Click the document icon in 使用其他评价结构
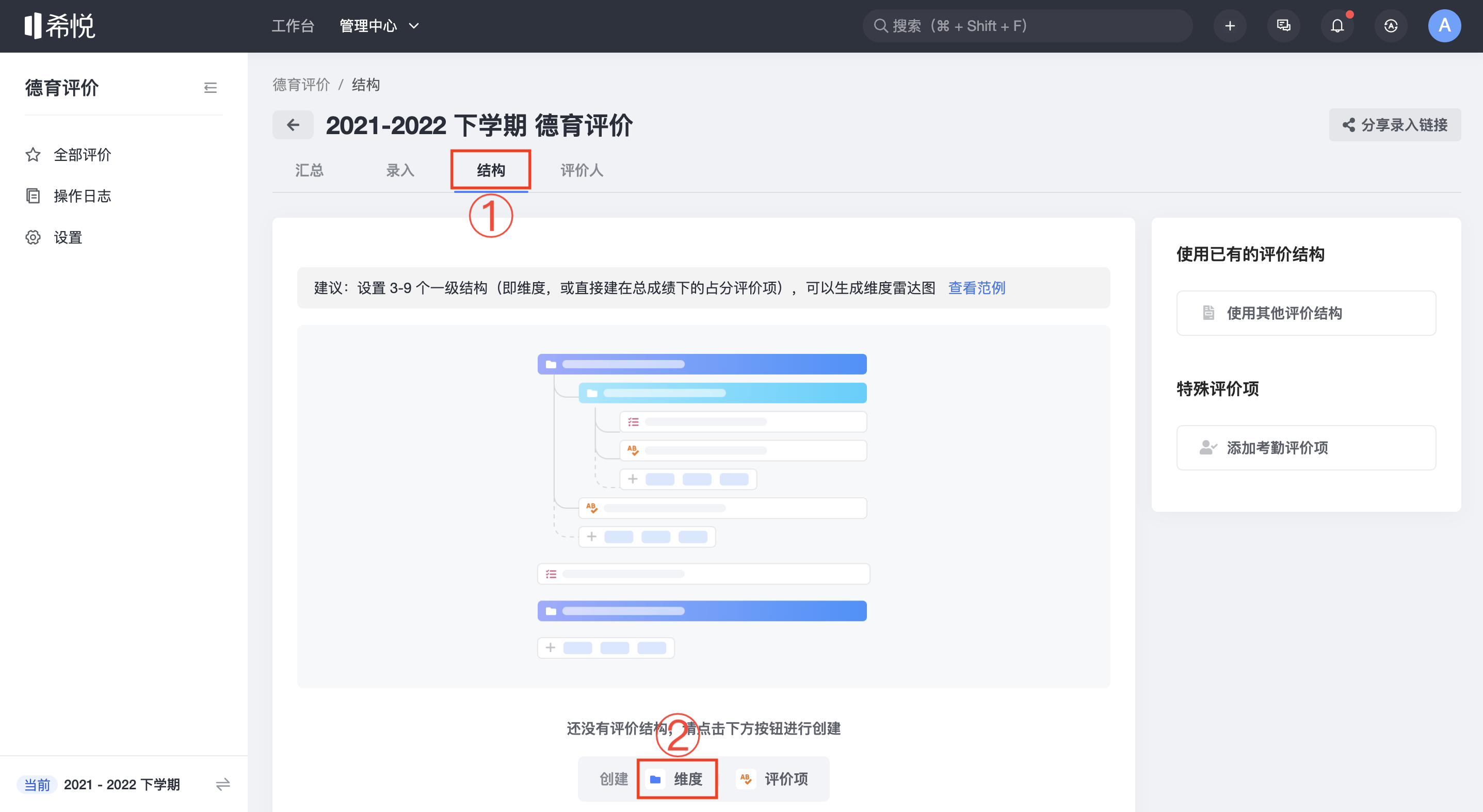The width and height of the screenshot is (1483, 812). pos(1208,313)
